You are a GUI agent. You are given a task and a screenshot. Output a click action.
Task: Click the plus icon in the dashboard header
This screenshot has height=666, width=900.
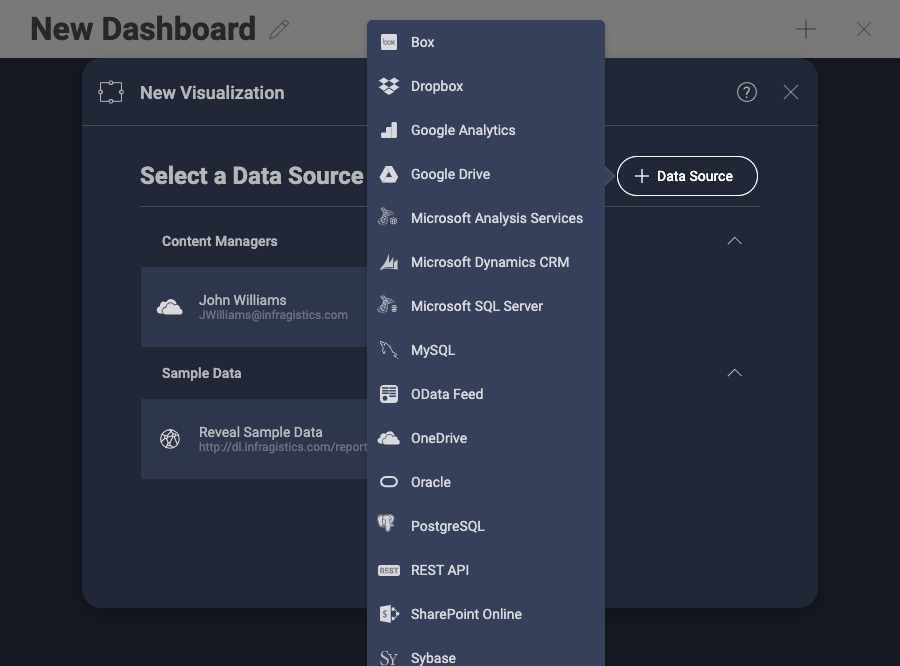click(x=806, y=29)
